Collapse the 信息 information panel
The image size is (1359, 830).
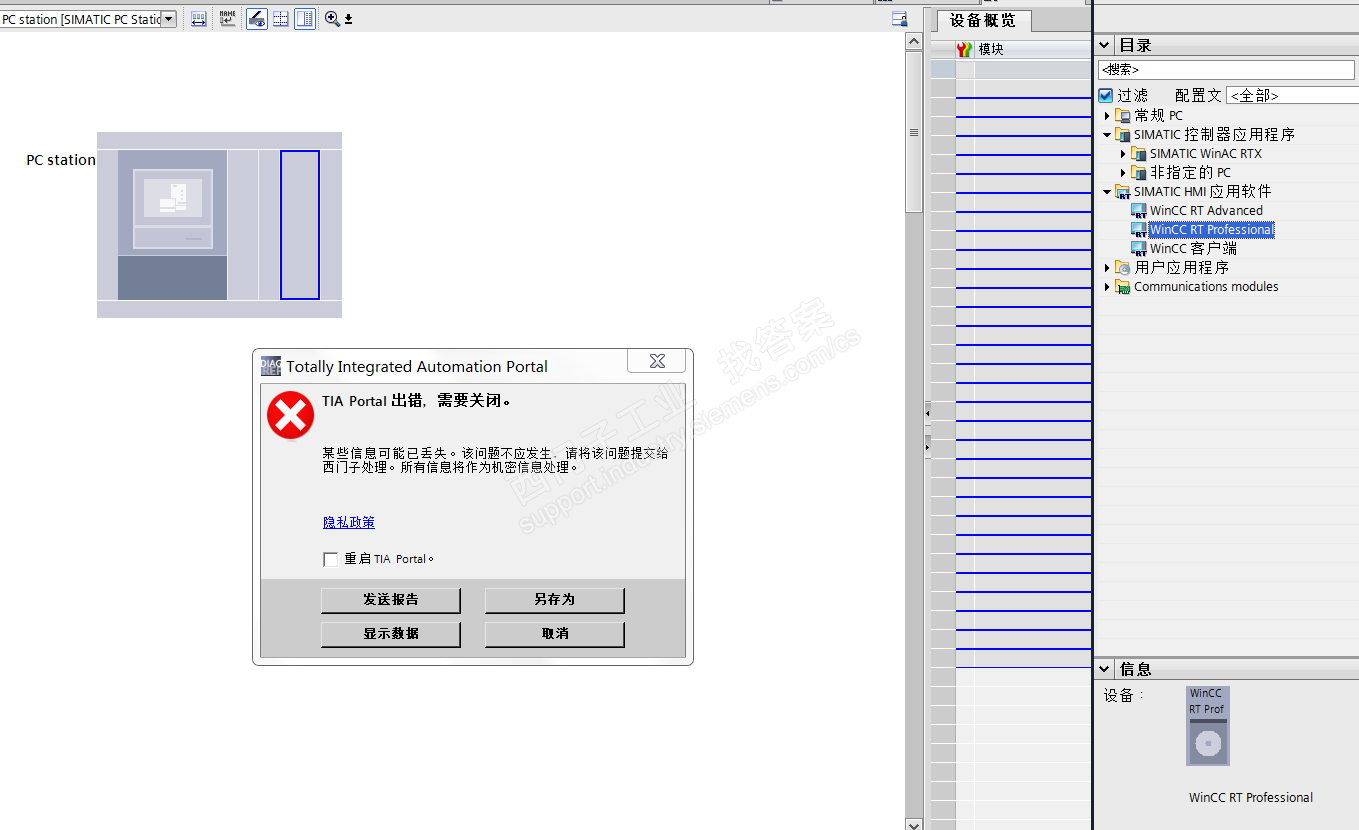tap(1105, 669)
